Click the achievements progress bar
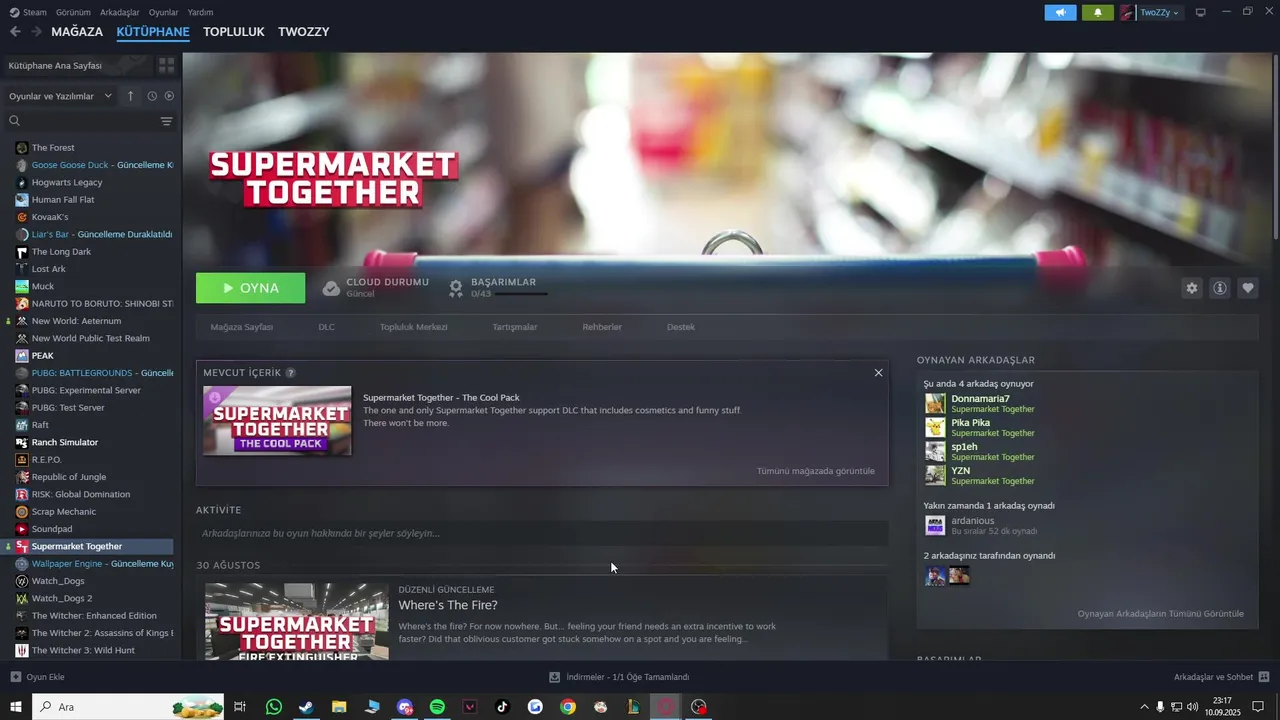1280x720 pixels. point(521,294)
